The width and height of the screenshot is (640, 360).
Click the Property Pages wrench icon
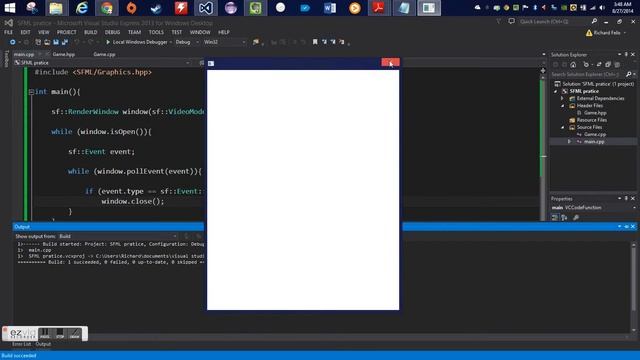click(x=576, y=217)
